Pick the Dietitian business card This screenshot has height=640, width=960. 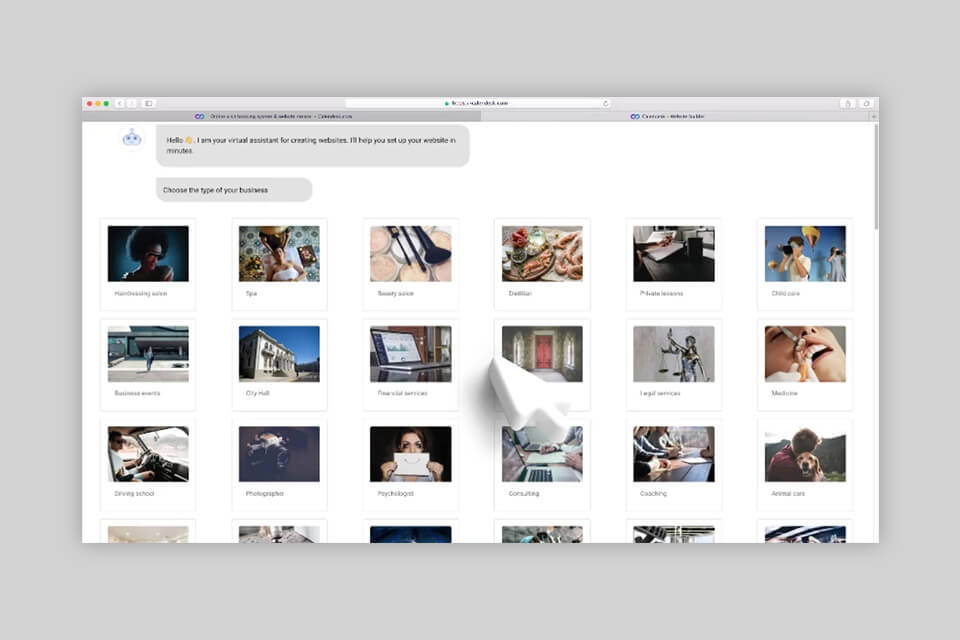pyautogui.click(x=542, y=264)
